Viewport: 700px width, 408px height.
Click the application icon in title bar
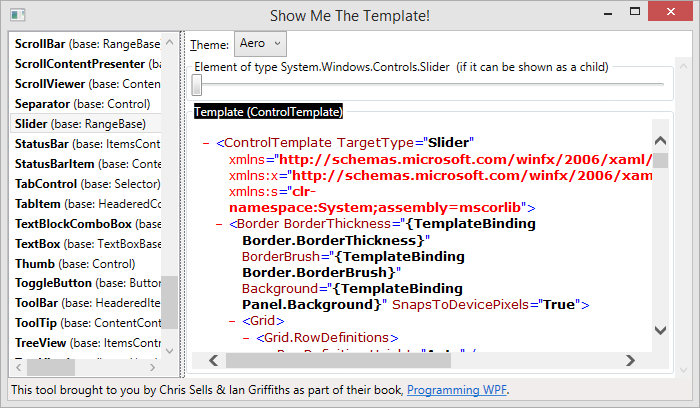[17, 16]
